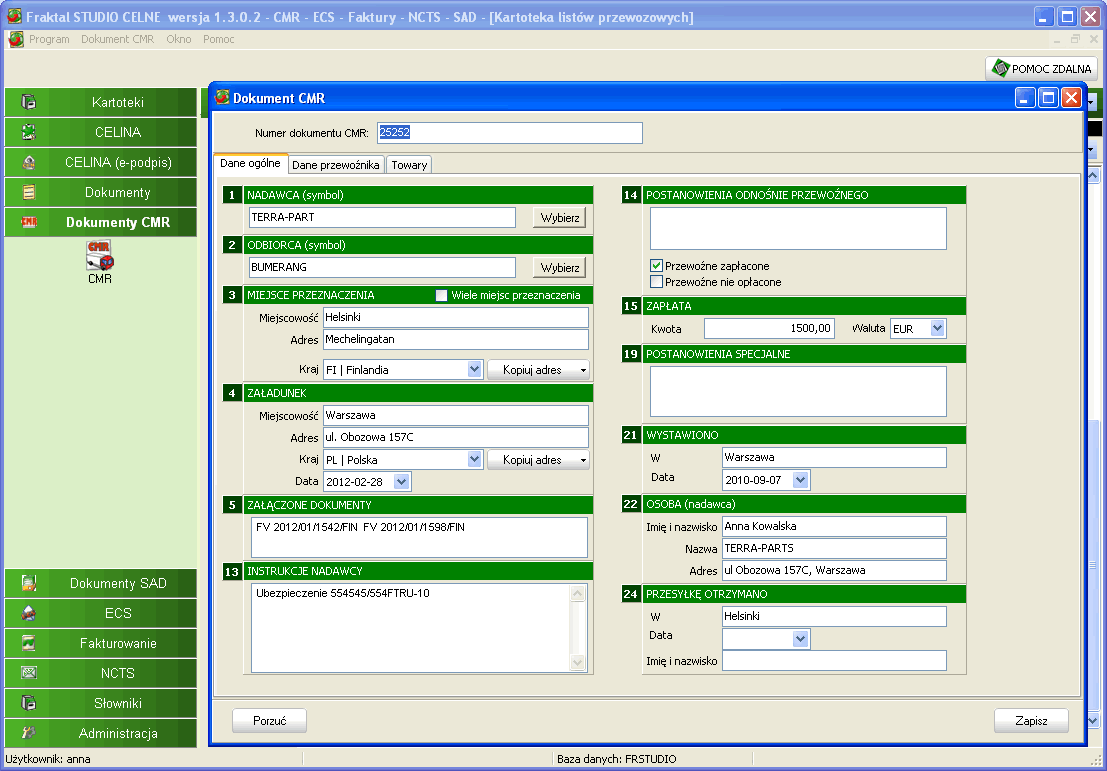Check 'Przewoźne nie opłacone' checkbox
1107x771 pixels.
click(x=657, y=282)
